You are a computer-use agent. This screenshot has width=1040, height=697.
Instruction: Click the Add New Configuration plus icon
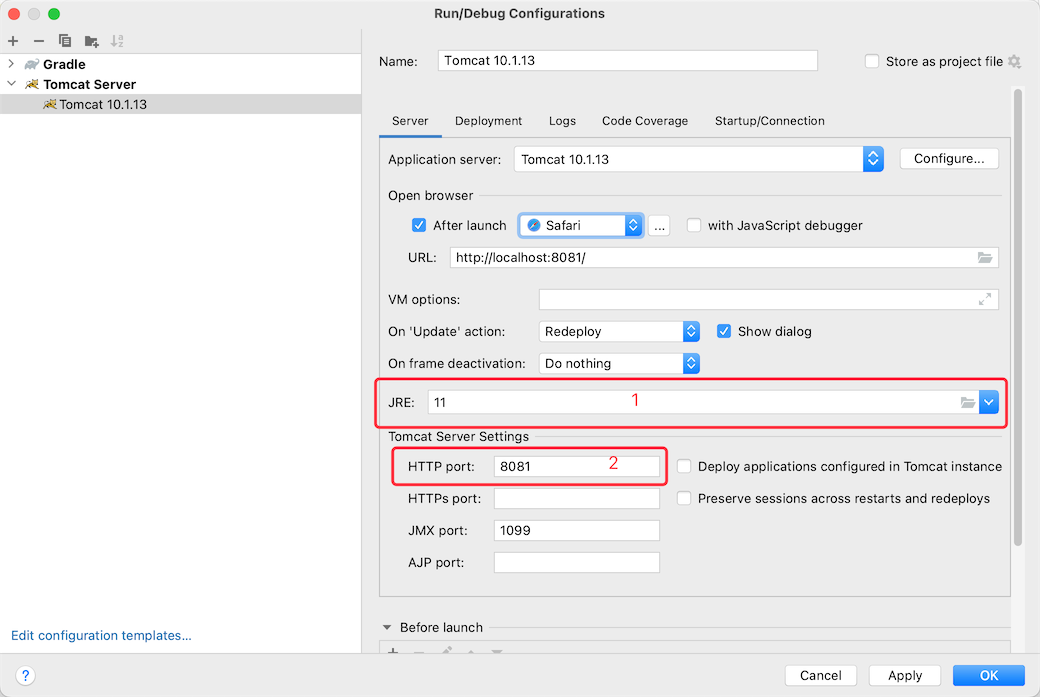pyautogui.click(x=13, y=41)
